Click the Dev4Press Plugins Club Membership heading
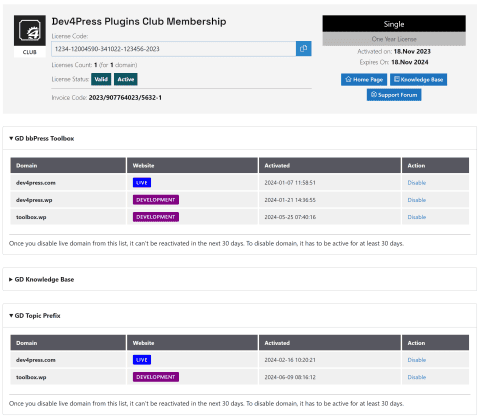480x418 pixels. 139,21
